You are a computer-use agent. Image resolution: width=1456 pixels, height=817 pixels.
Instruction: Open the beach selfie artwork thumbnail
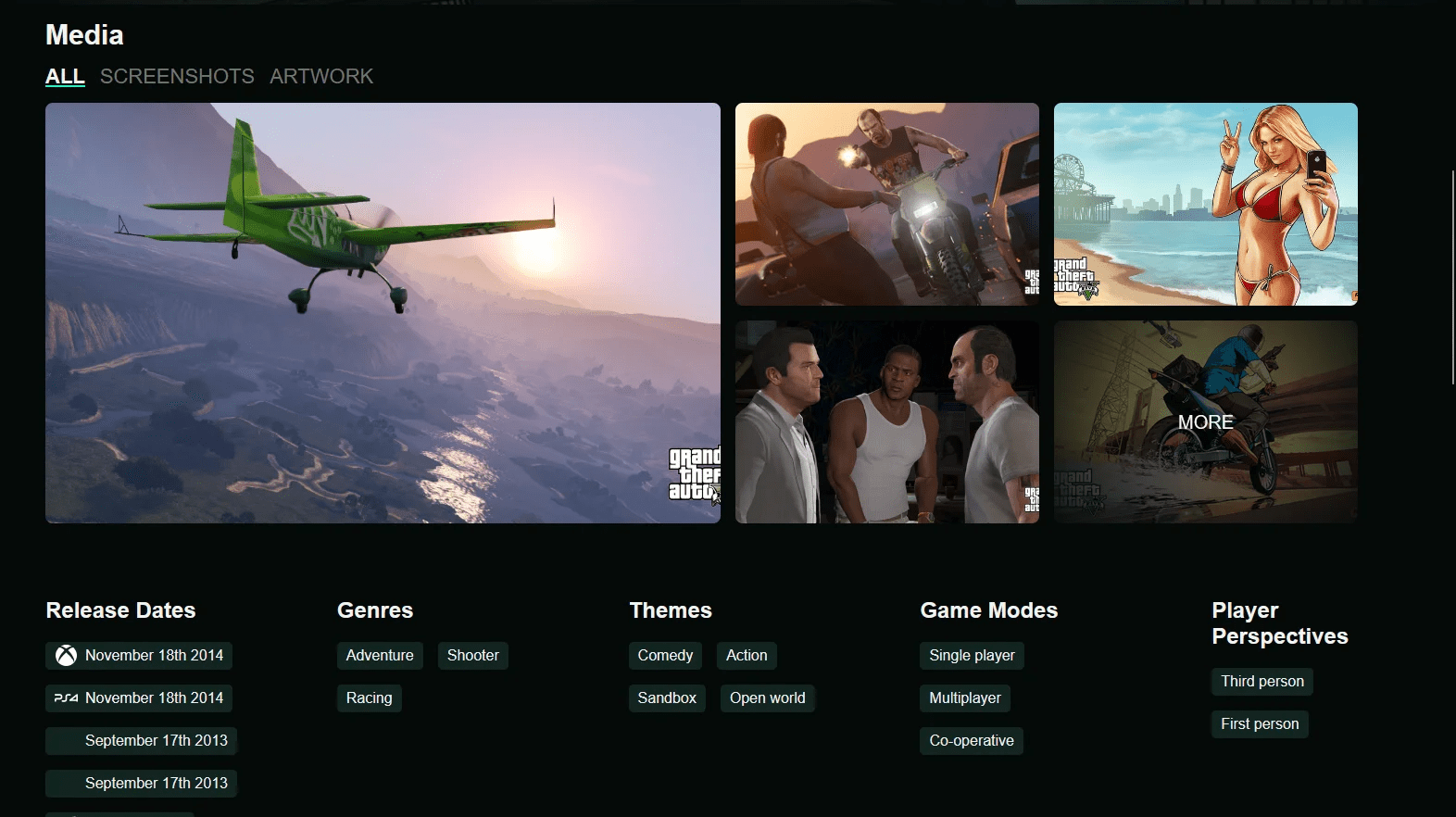(x=1206, y=204)
